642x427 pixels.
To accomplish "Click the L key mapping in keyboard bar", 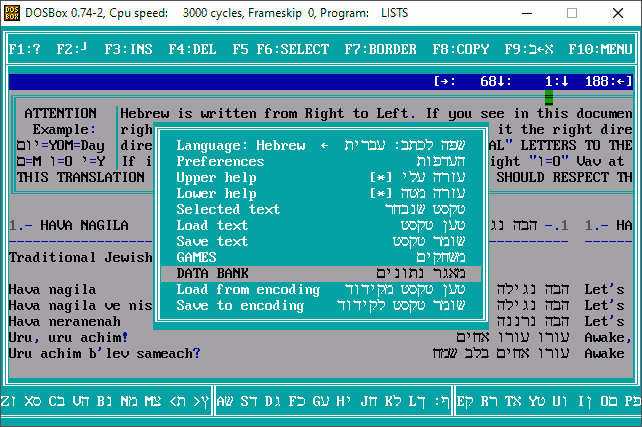I will tap(417, 401).
